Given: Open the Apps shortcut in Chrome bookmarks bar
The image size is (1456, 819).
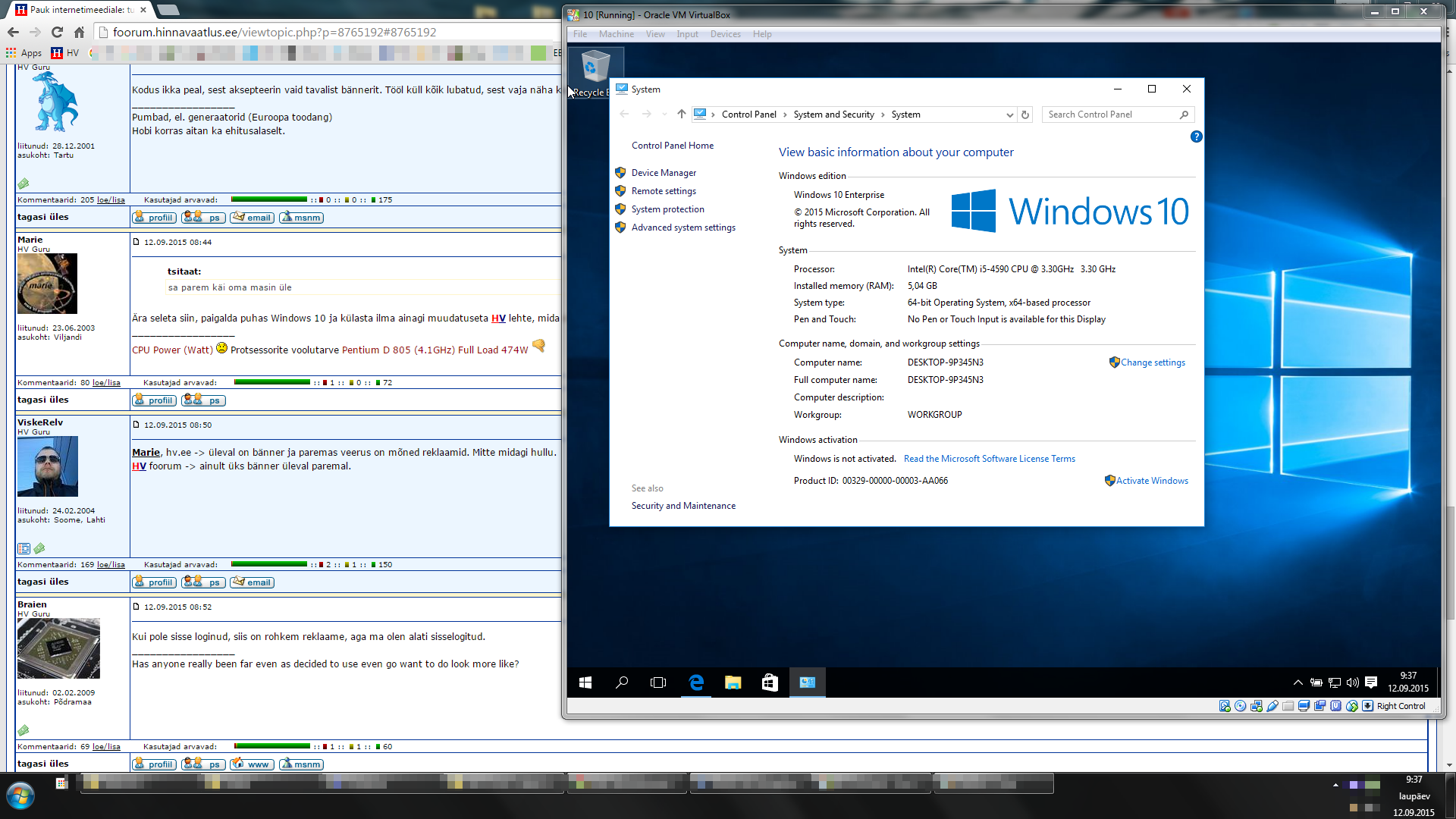Looking at the screenshot, I should click(24, 53).
